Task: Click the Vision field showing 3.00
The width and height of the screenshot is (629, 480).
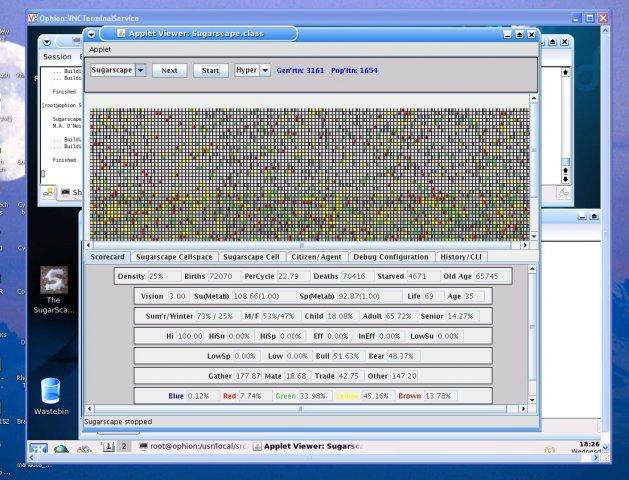Action: click(177, 296)
